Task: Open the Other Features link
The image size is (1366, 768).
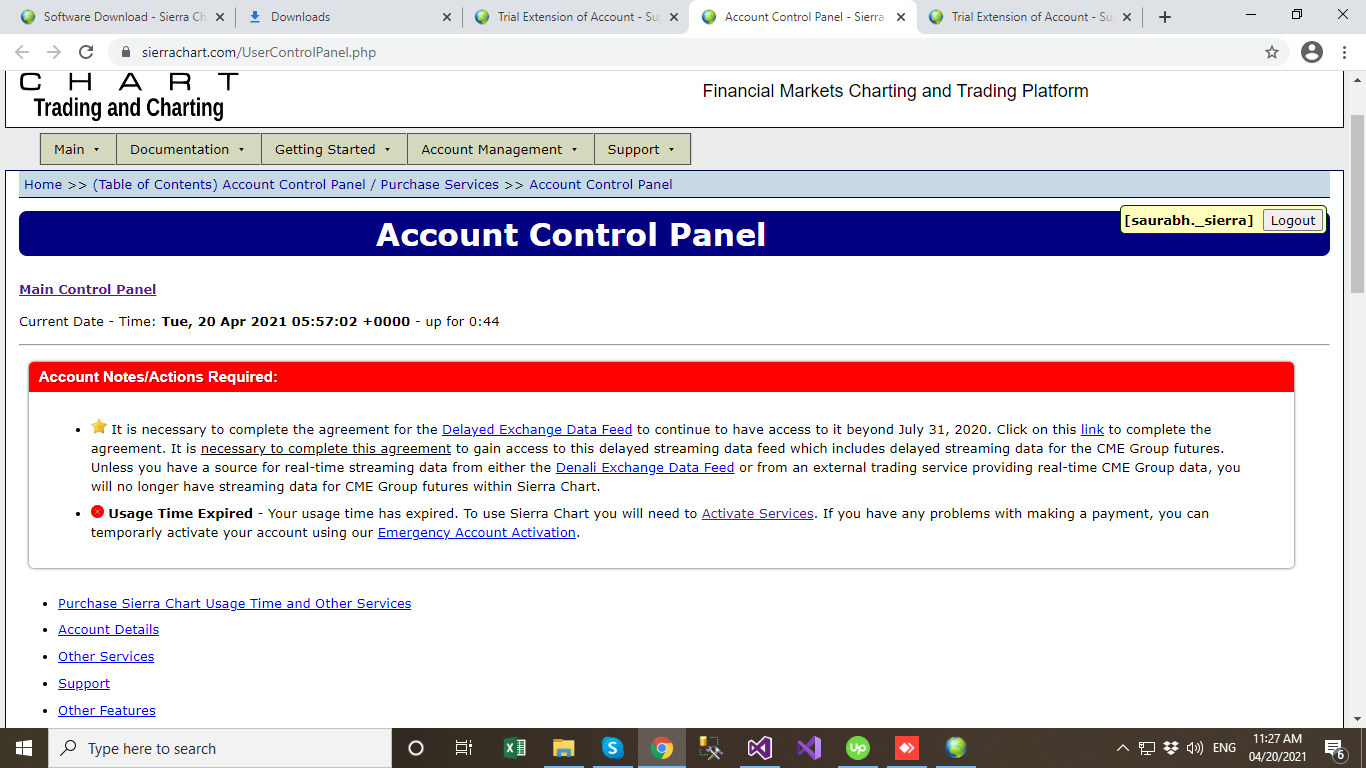Action: [x=107, y=710]
